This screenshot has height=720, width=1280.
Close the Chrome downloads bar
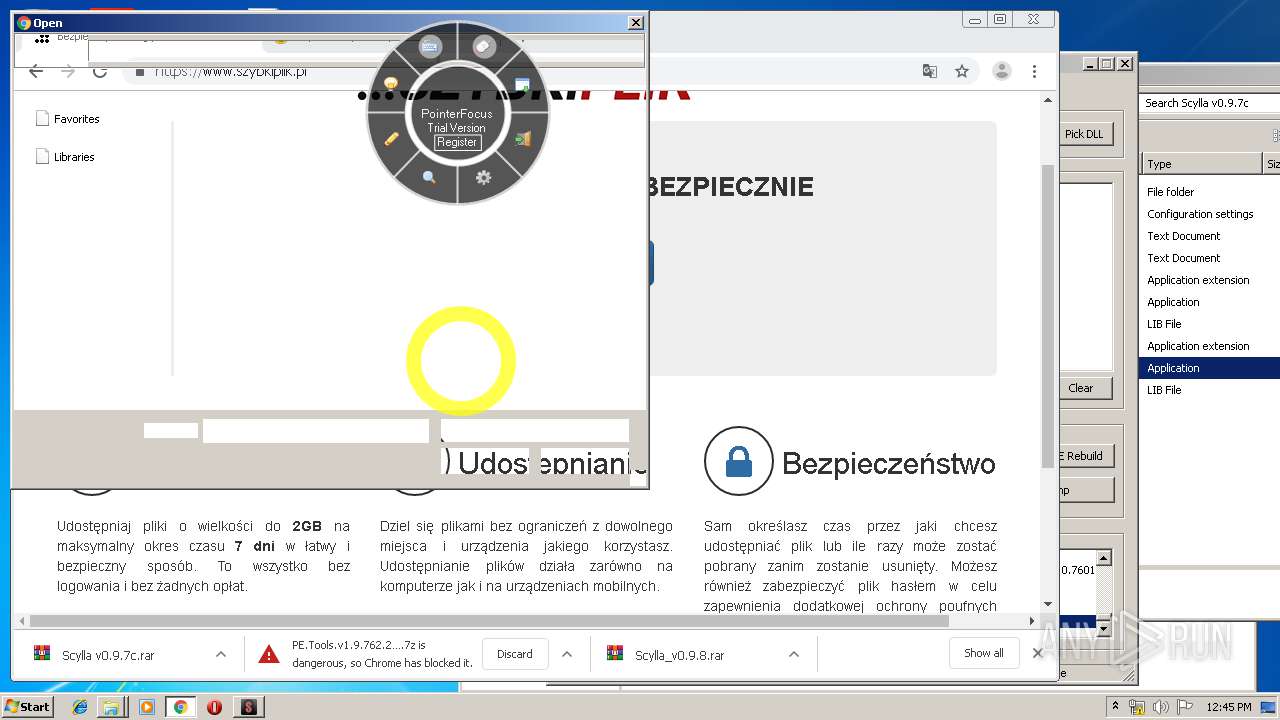pos(1037,653)
